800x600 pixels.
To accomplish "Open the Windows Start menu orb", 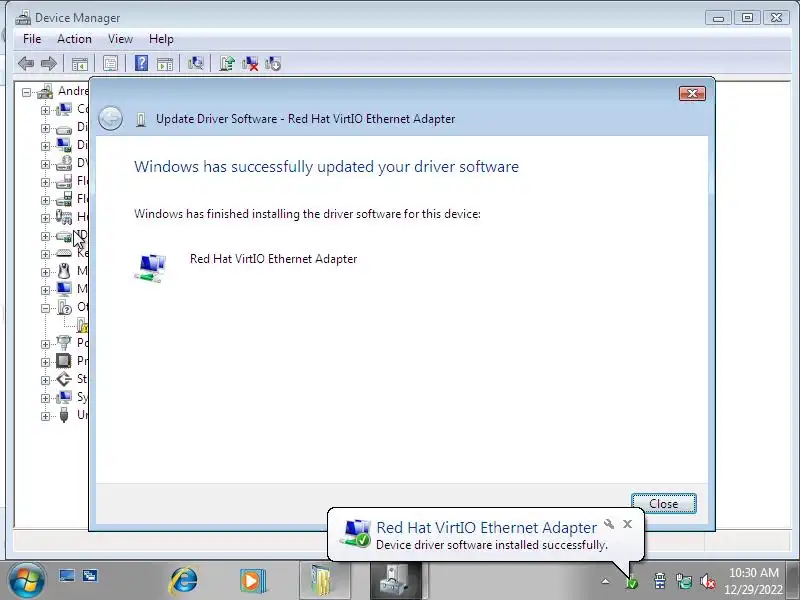I will coord(26,581).
